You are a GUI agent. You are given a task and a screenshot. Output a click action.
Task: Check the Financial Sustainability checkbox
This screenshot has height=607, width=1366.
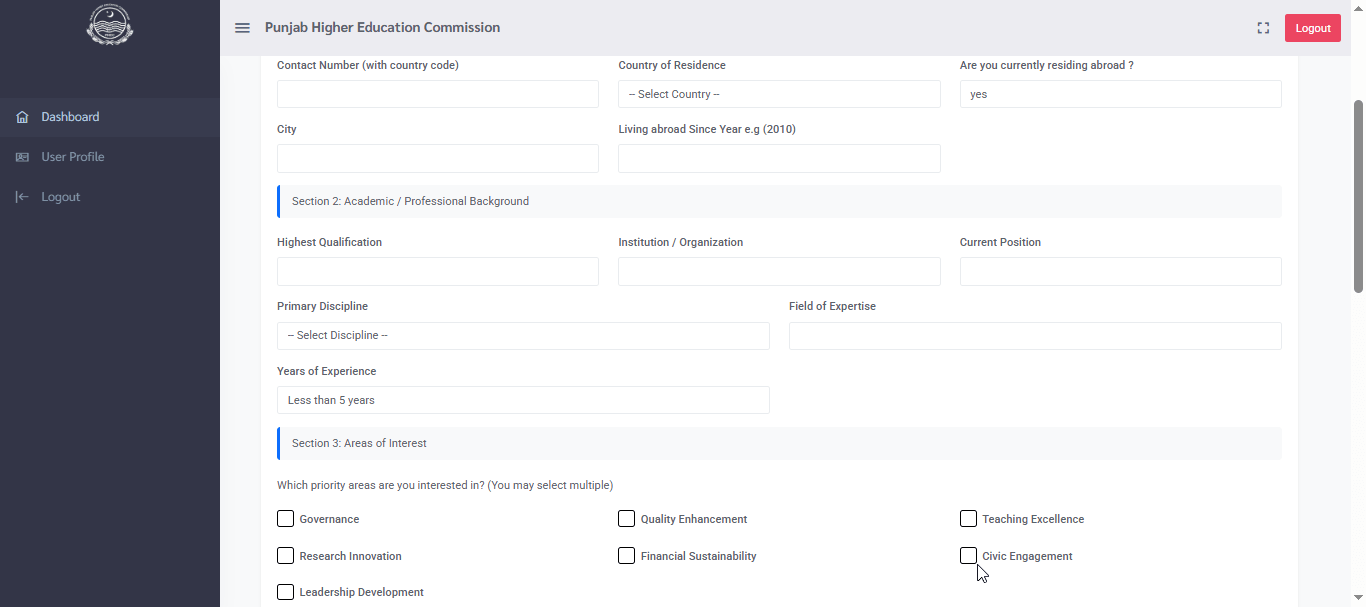point(626,555)
